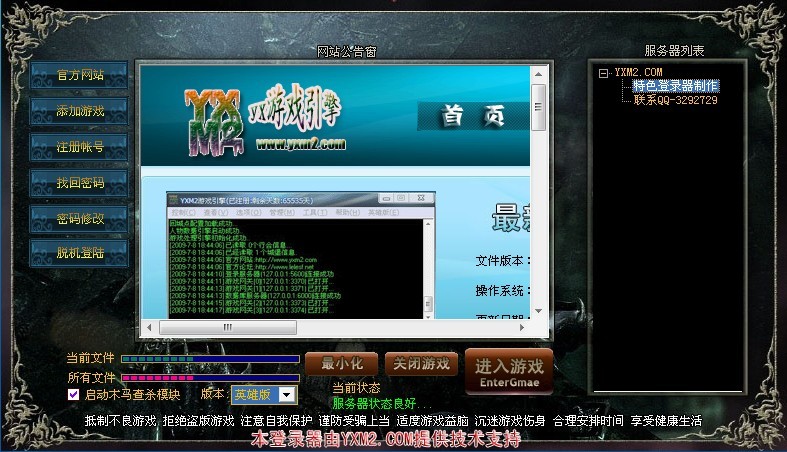The width and height of the screenshot is (787, 452).
Task: Click the announcement window's vertical scrollbar down arrow
Action: 538,311
